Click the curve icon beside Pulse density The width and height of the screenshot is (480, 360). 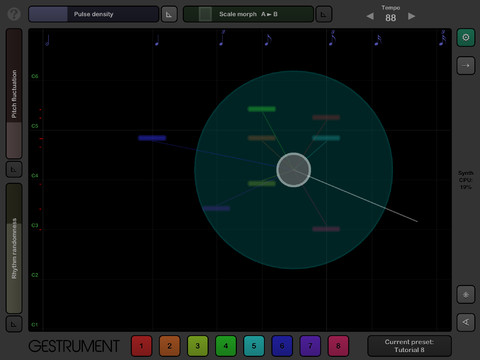[169, 14]
